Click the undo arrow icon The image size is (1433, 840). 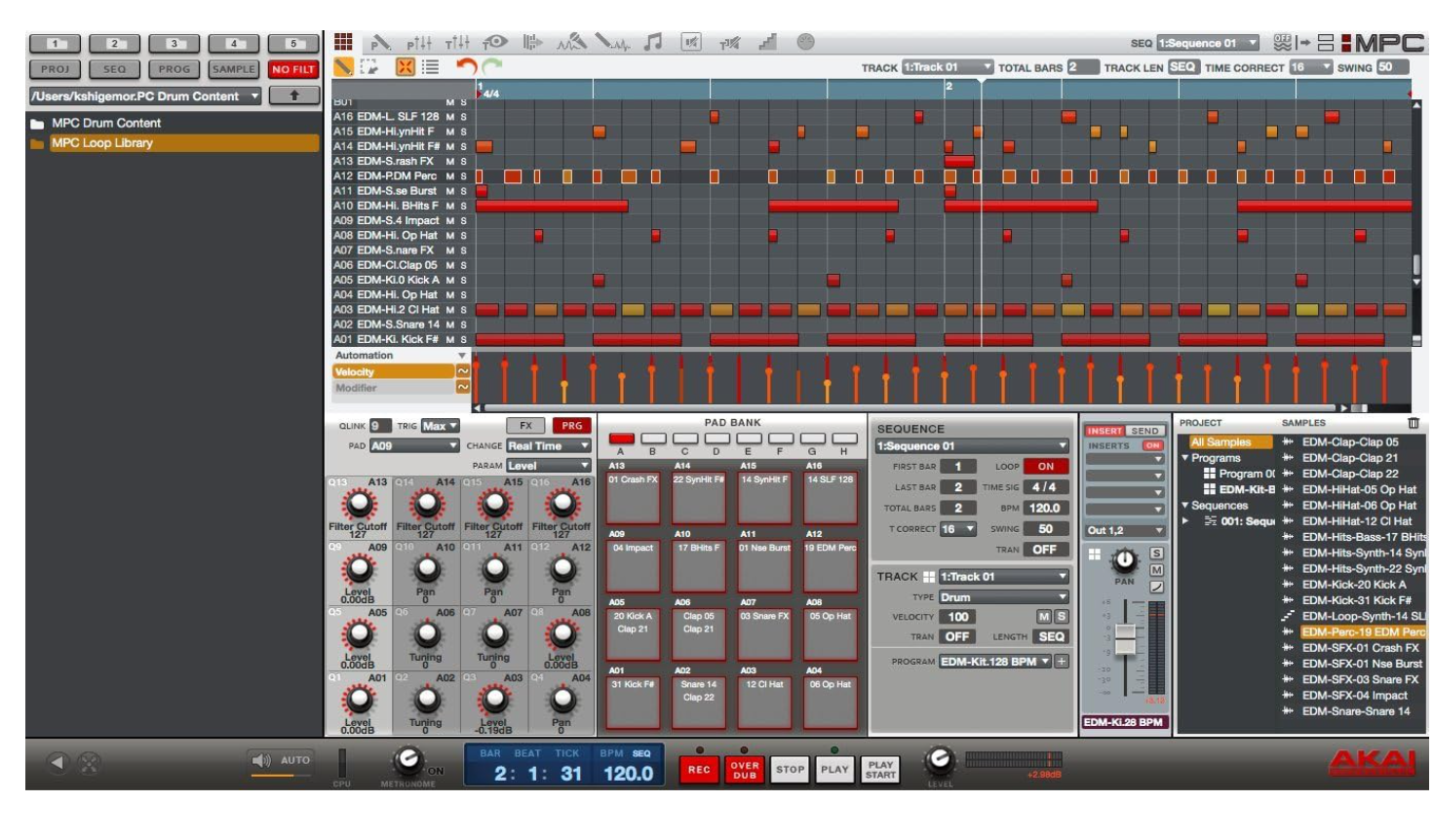[x=467, y=67]
